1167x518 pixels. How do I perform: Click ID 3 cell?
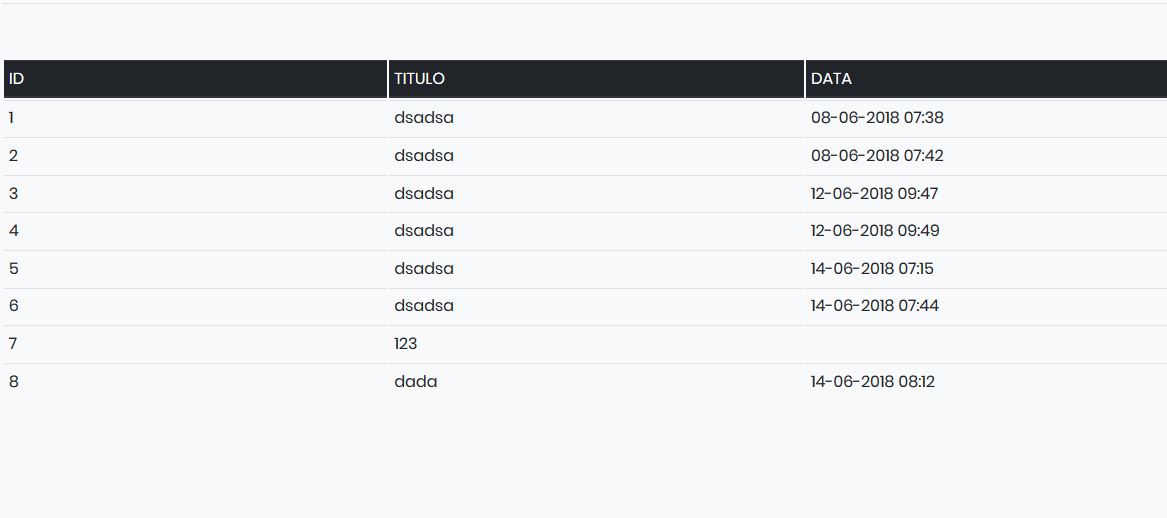point(195,194)
